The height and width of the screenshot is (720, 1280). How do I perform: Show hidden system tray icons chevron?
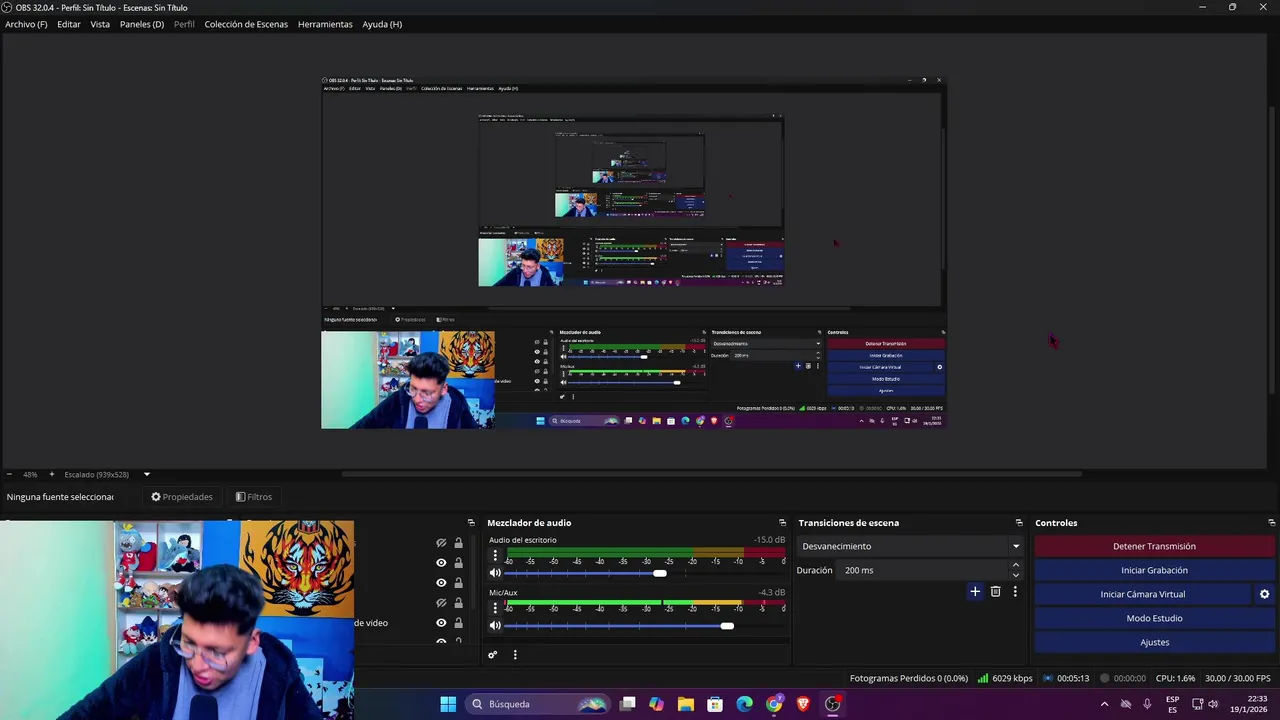coord(1104,704)
